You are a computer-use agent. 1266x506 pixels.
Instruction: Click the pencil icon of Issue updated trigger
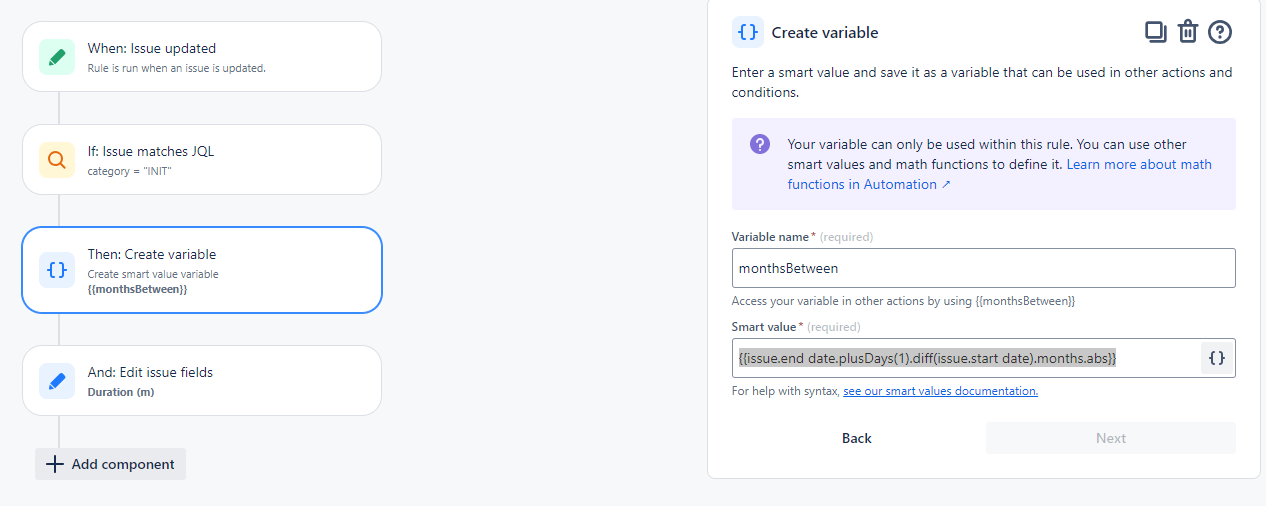click(57, 57)
